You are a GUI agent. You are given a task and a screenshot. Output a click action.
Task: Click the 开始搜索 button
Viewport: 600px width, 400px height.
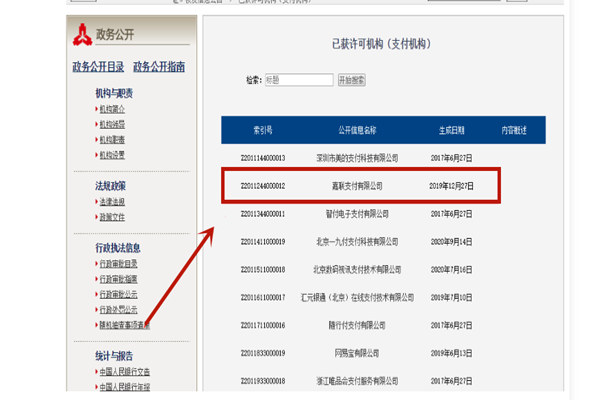351,80
